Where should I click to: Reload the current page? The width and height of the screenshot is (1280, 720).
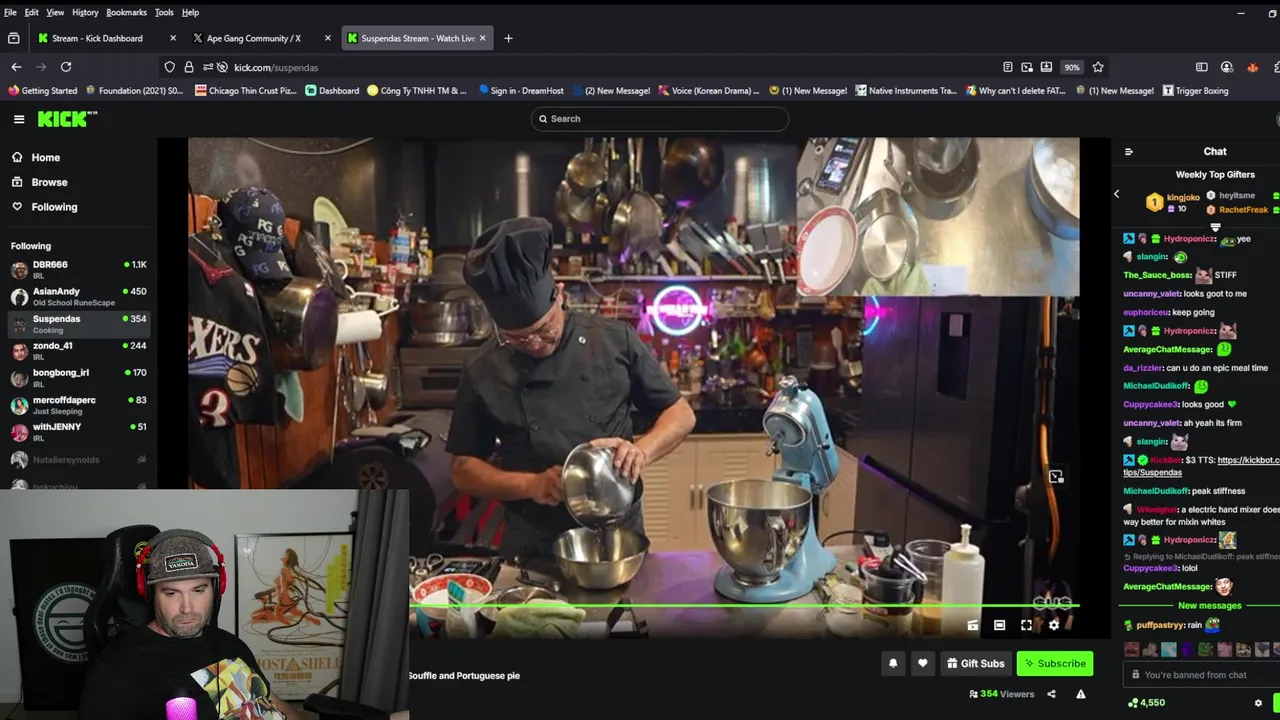point(66,67)
